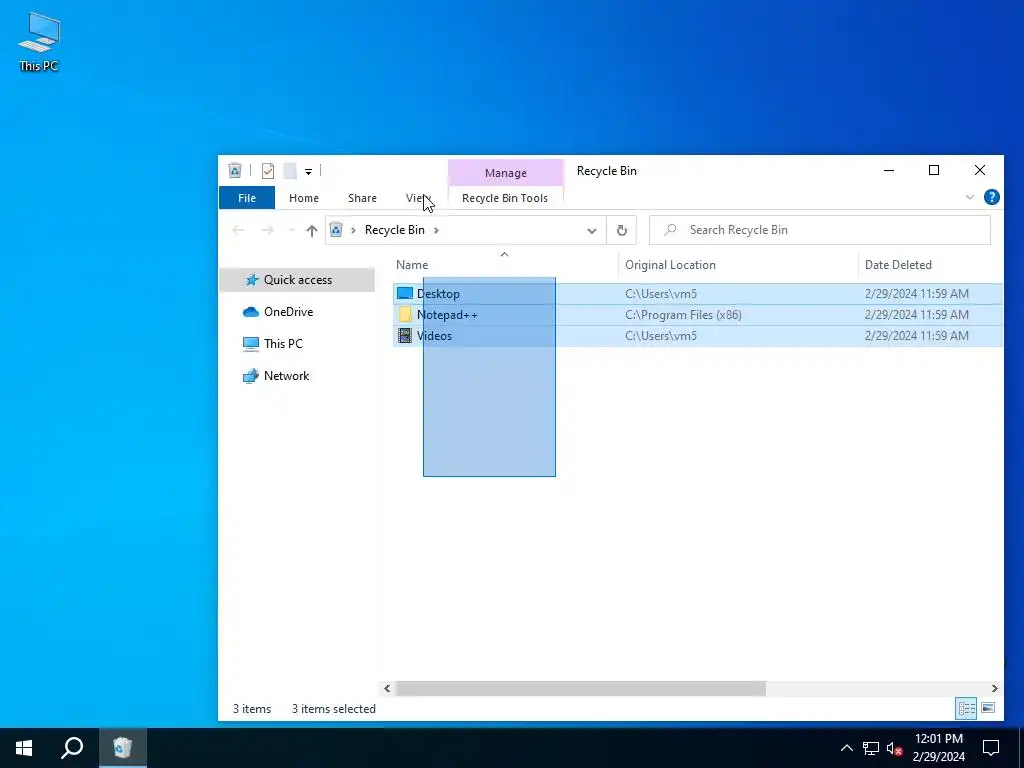This screenshot has width=1024, height=768.
Task: Go forward using the Forward arrow
Action: [x=267, y=230]
